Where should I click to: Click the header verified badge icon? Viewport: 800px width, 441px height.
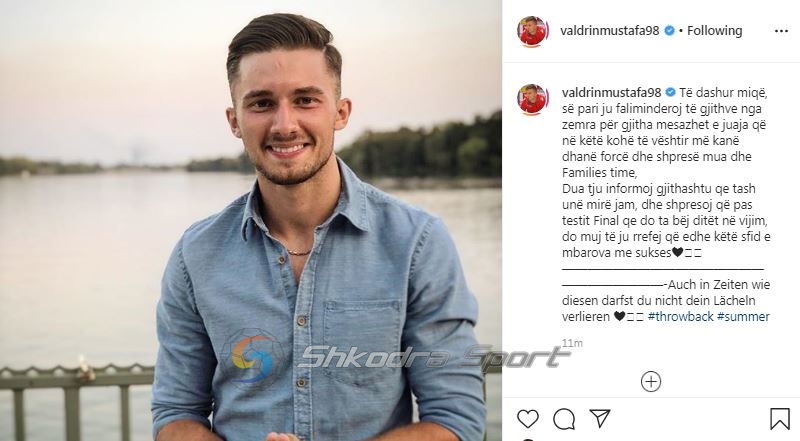coord(669,31)
